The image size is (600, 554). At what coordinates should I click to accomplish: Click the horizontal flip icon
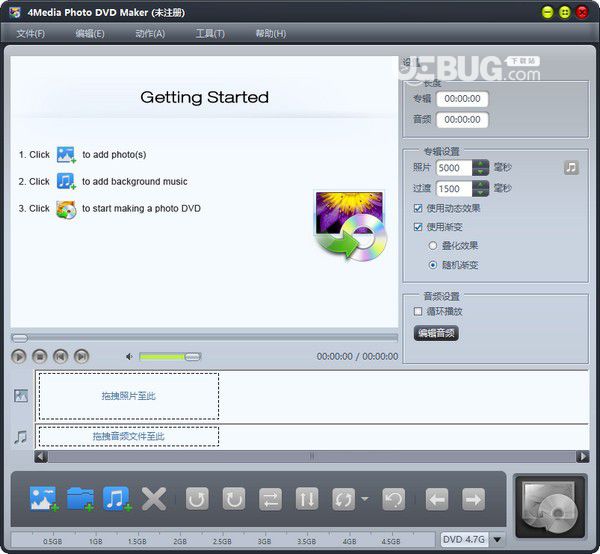(x=270, y=499)
